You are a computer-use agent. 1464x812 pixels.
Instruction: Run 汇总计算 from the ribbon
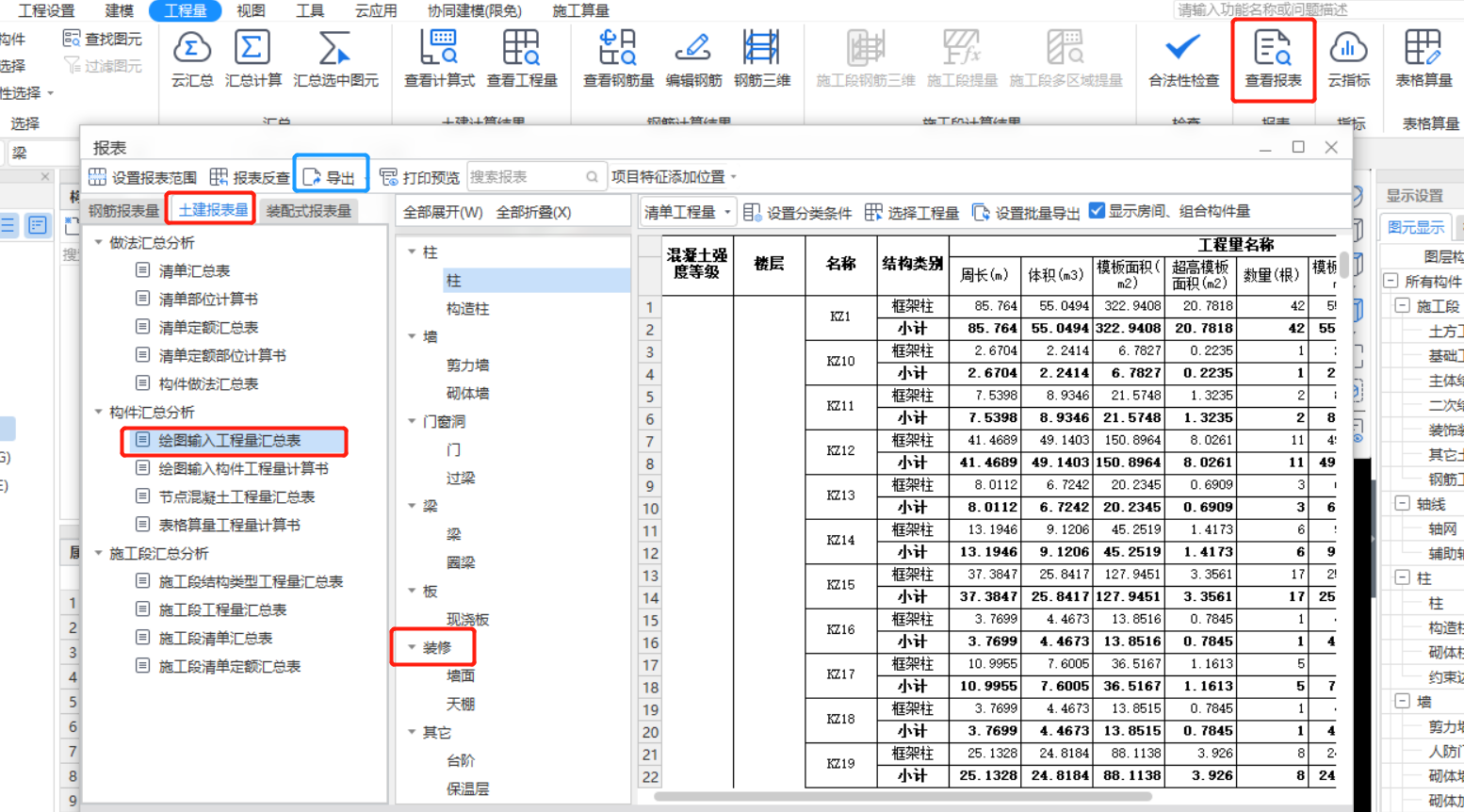pos(252,59)
